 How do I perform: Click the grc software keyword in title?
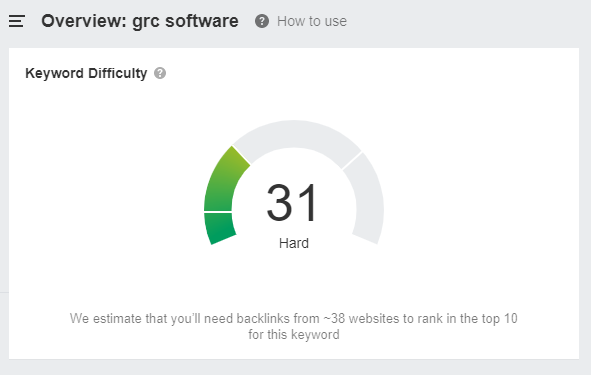point(185,22)
